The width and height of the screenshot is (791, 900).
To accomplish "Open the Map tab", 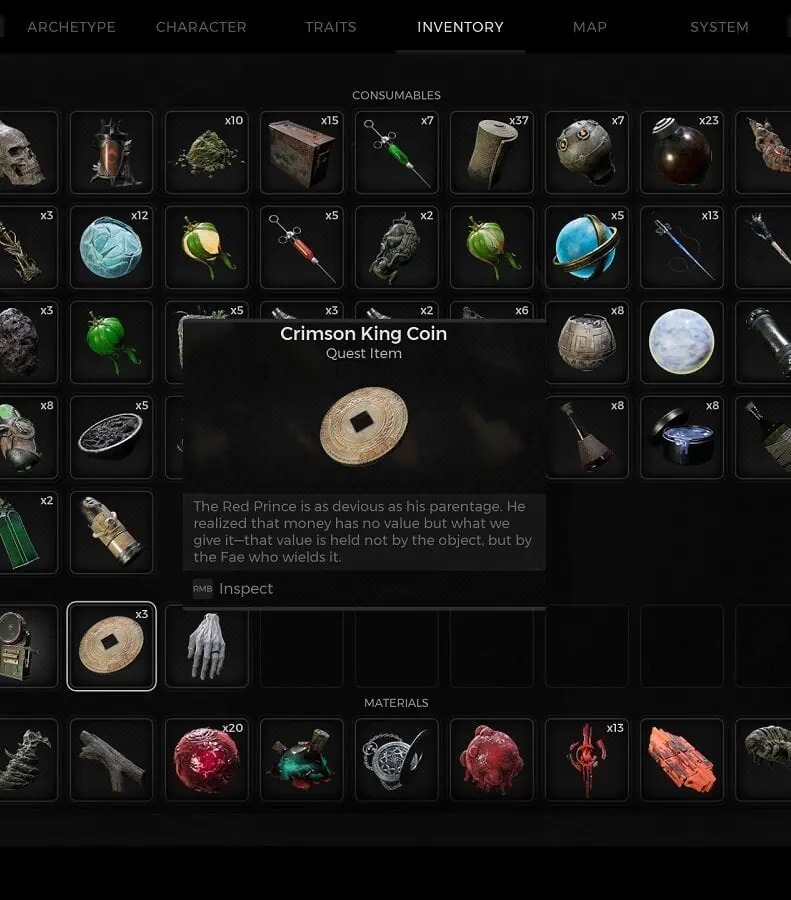I will [590, 27].
